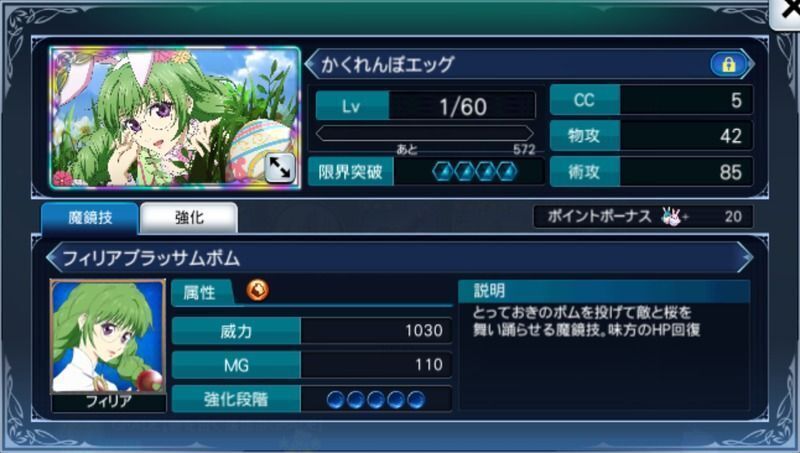Click right chevron of フィリアブラッサムボム header
Image resolution: width=800 pixels, height=453 pixels.
click(746, 258)
